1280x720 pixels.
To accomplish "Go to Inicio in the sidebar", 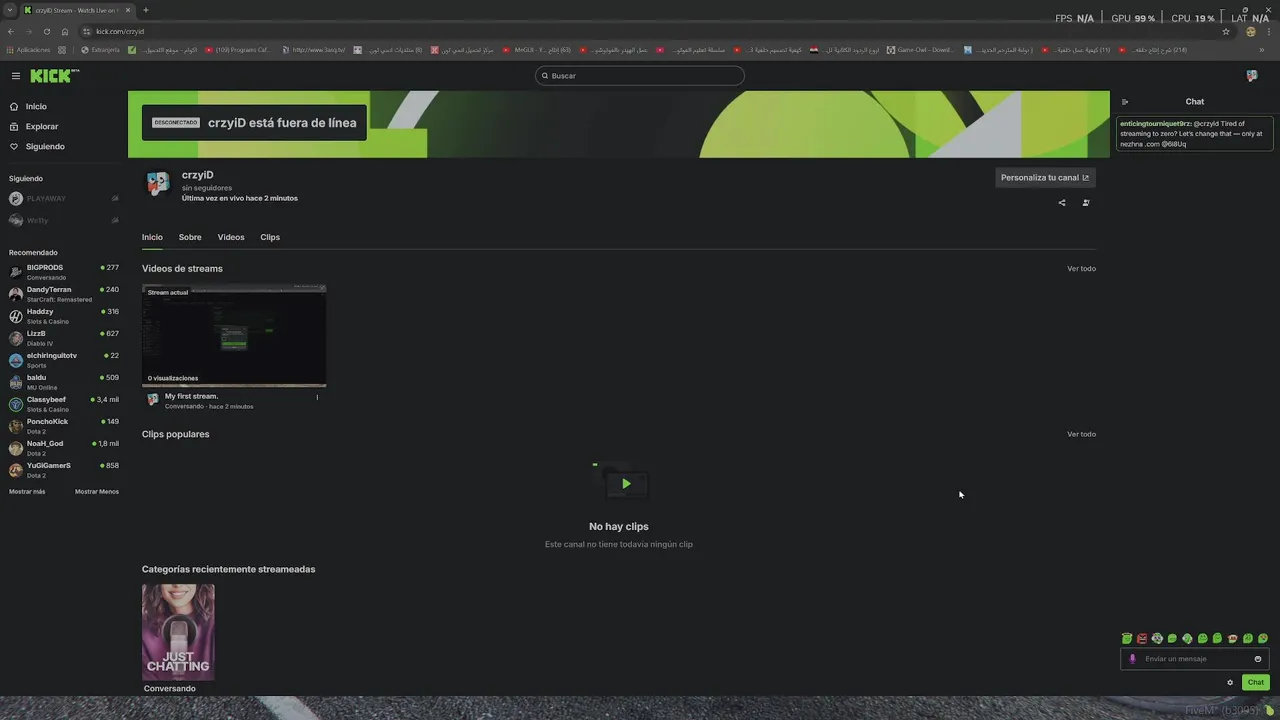I will pyautogui.click(x=36, y=106).
